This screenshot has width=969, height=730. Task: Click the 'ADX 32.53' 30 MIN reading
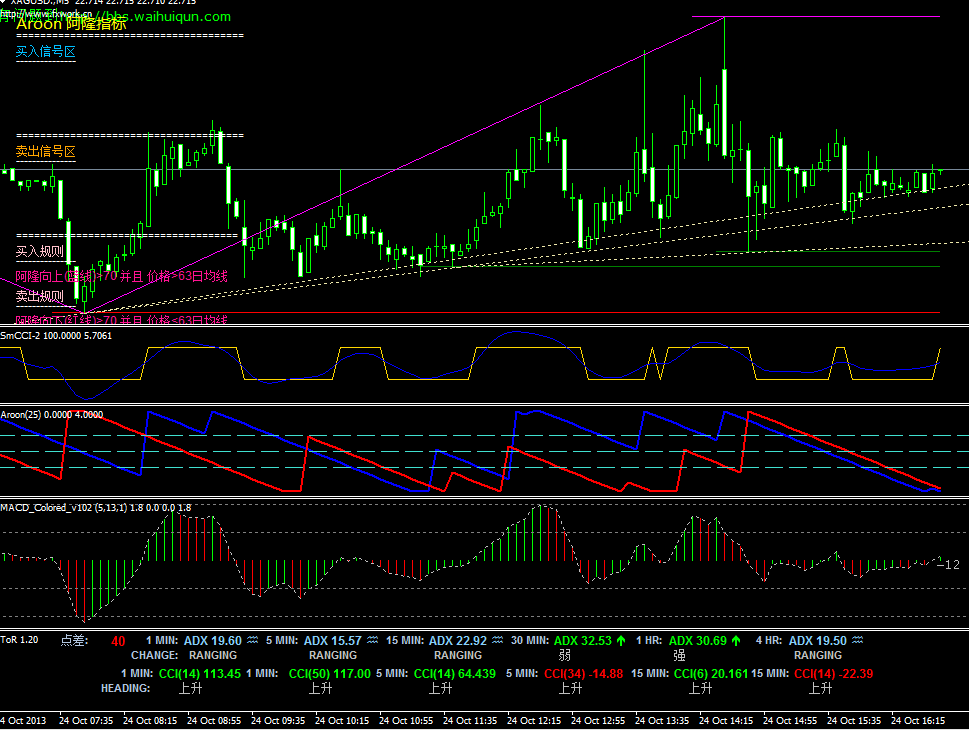click(583, 641)
